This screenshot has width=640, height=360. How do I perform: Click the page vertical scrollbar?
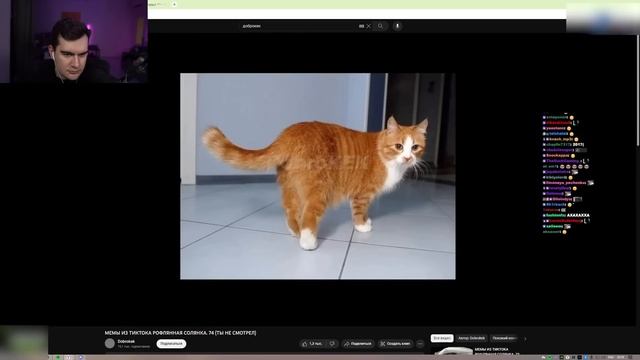click(x=638, y=90)
